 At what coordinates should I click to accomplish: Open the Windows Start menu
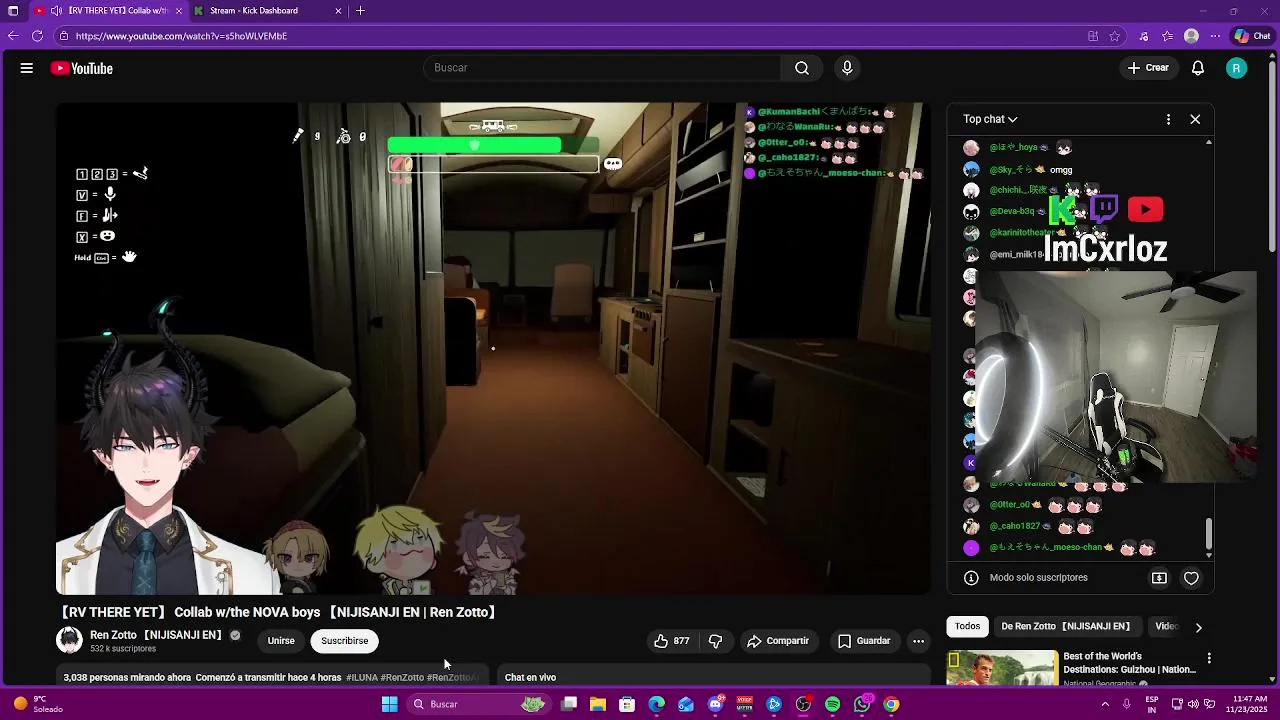390,704
